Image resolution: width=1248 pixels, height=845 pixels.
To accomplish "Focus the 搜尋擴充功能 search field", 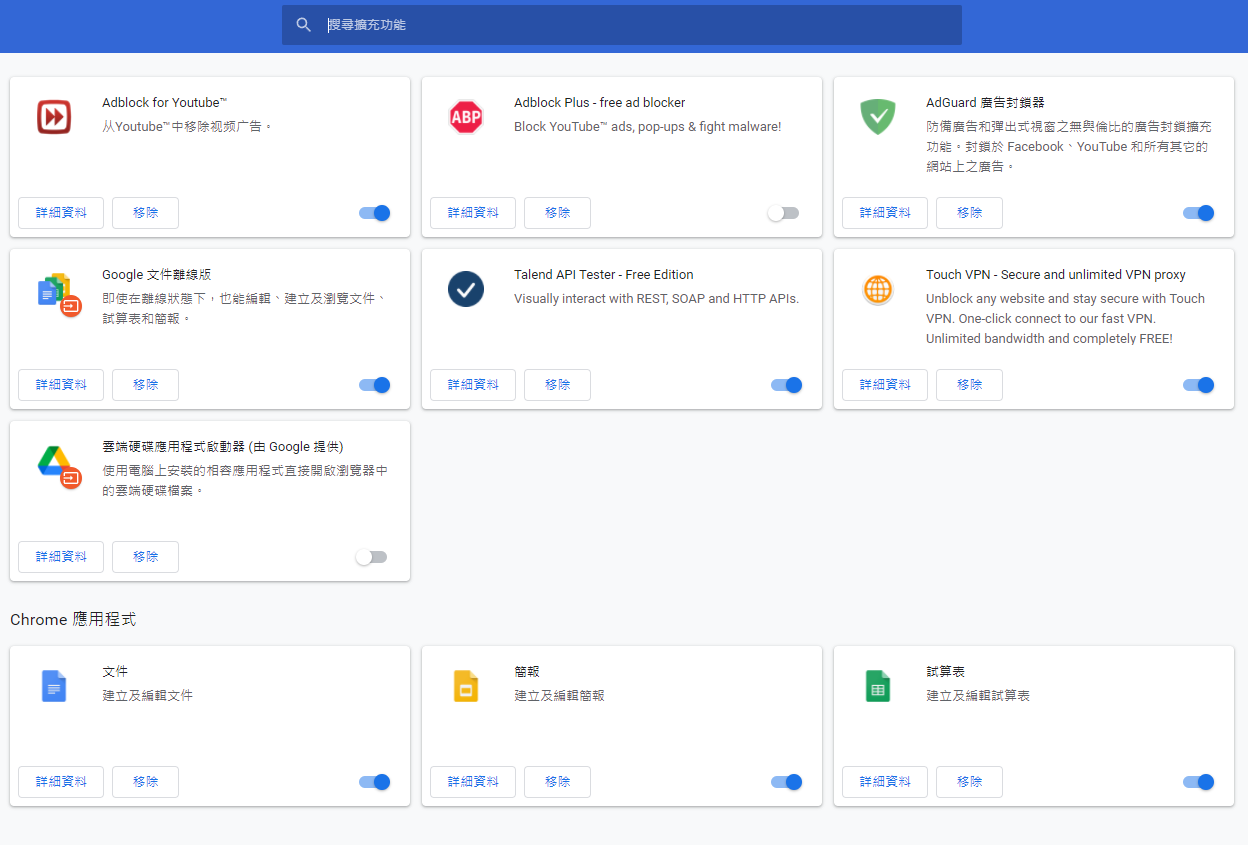I will 622,25.
